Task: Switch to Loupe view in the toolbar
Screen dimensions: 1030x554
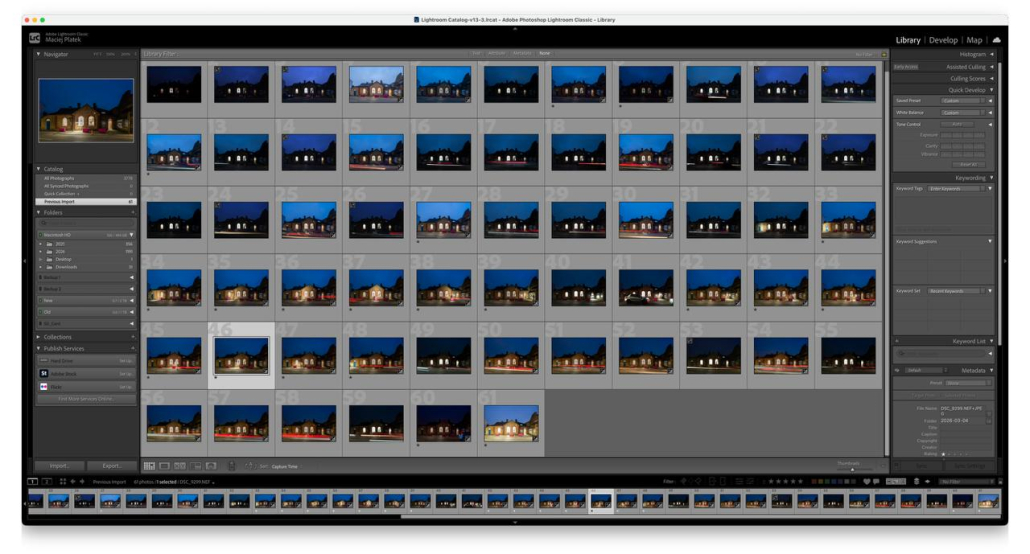Action: [x=164, y=466]
